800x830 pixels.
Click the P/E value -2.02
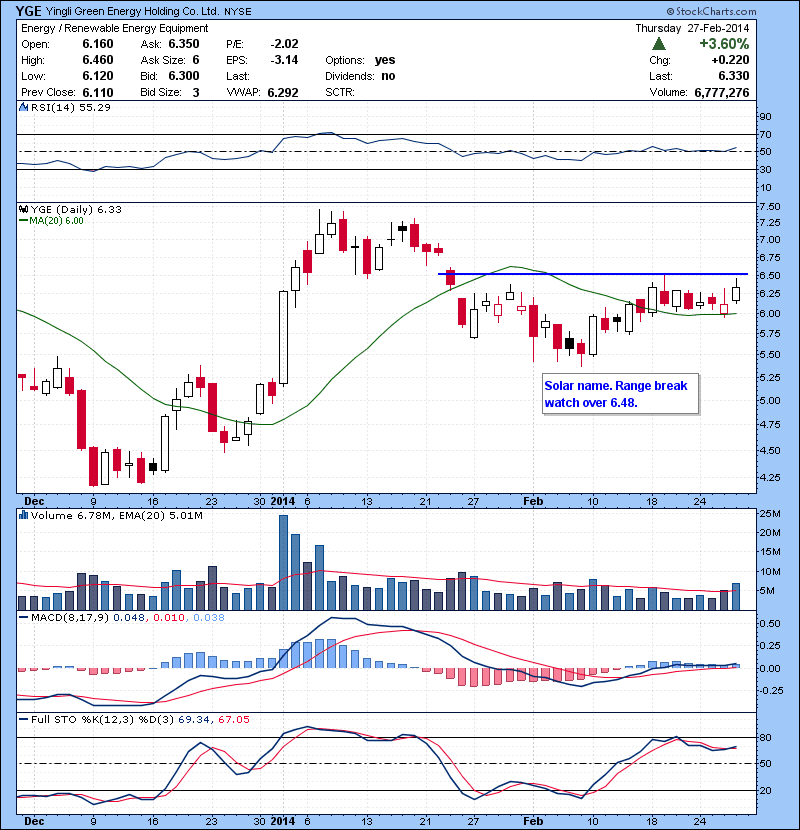284,44
